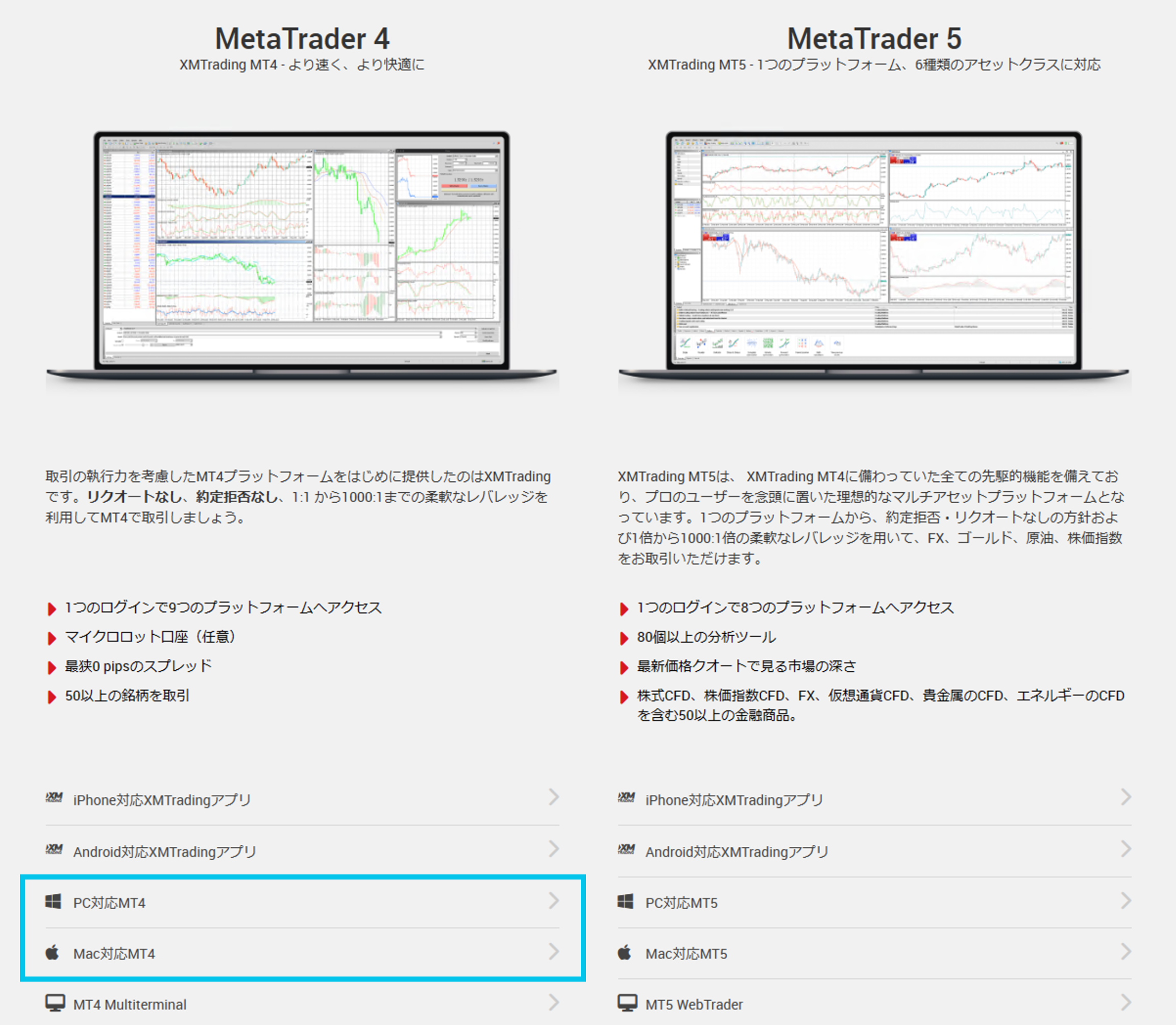This screenshot has height=1025, width=1176.
Task: Click chevron arrow on PC対応MT4 row
Action: (553, 901)
